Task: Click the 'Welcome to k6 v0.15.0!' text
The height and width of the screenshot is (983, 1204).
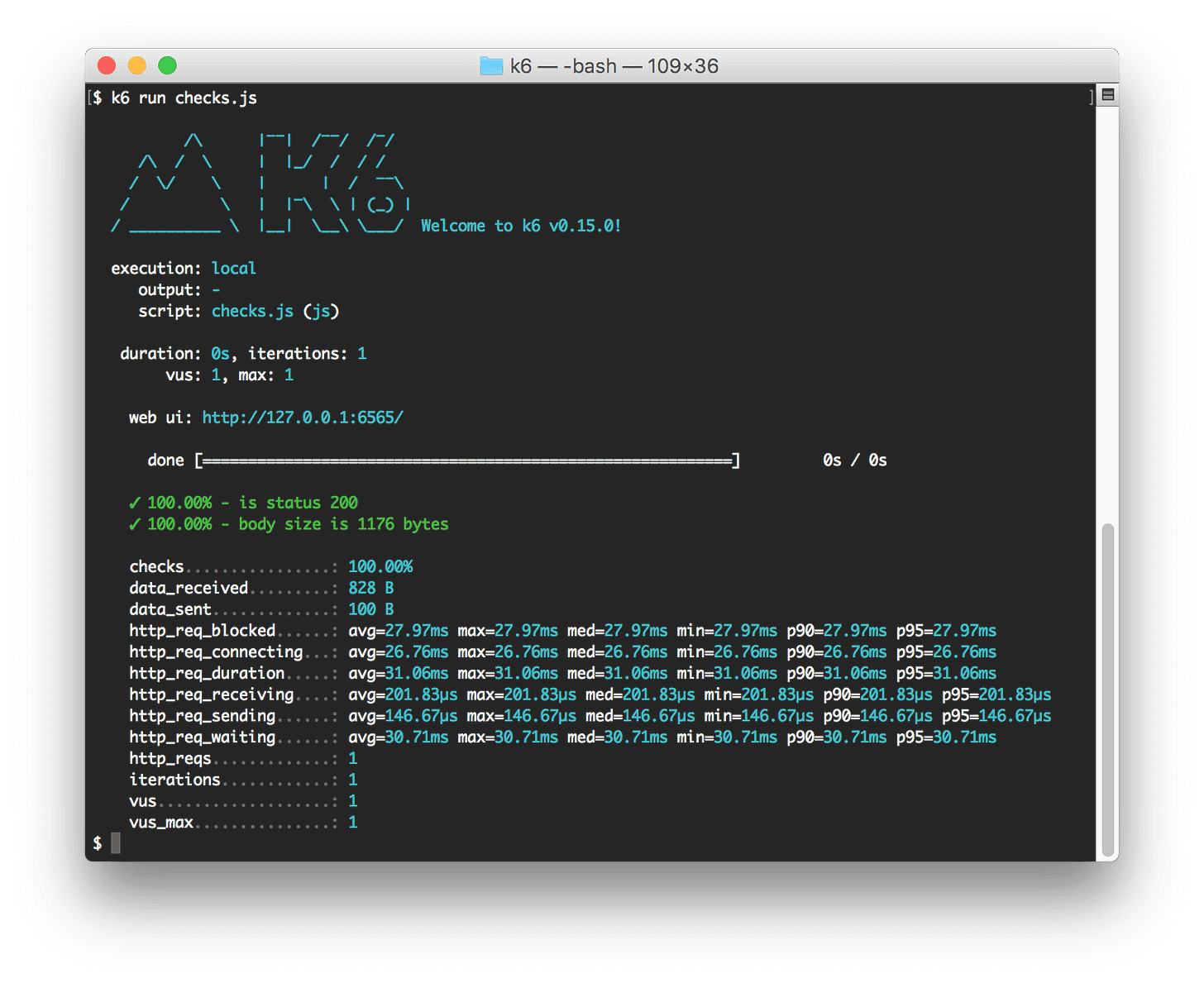Action: [521, 226]
